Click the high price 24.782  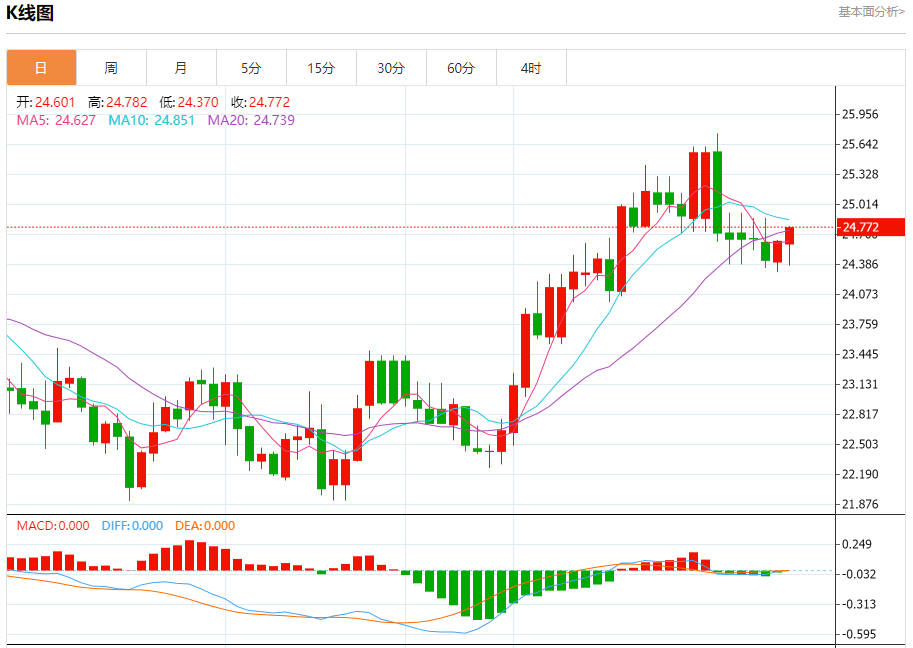click(x=126, y=102)
